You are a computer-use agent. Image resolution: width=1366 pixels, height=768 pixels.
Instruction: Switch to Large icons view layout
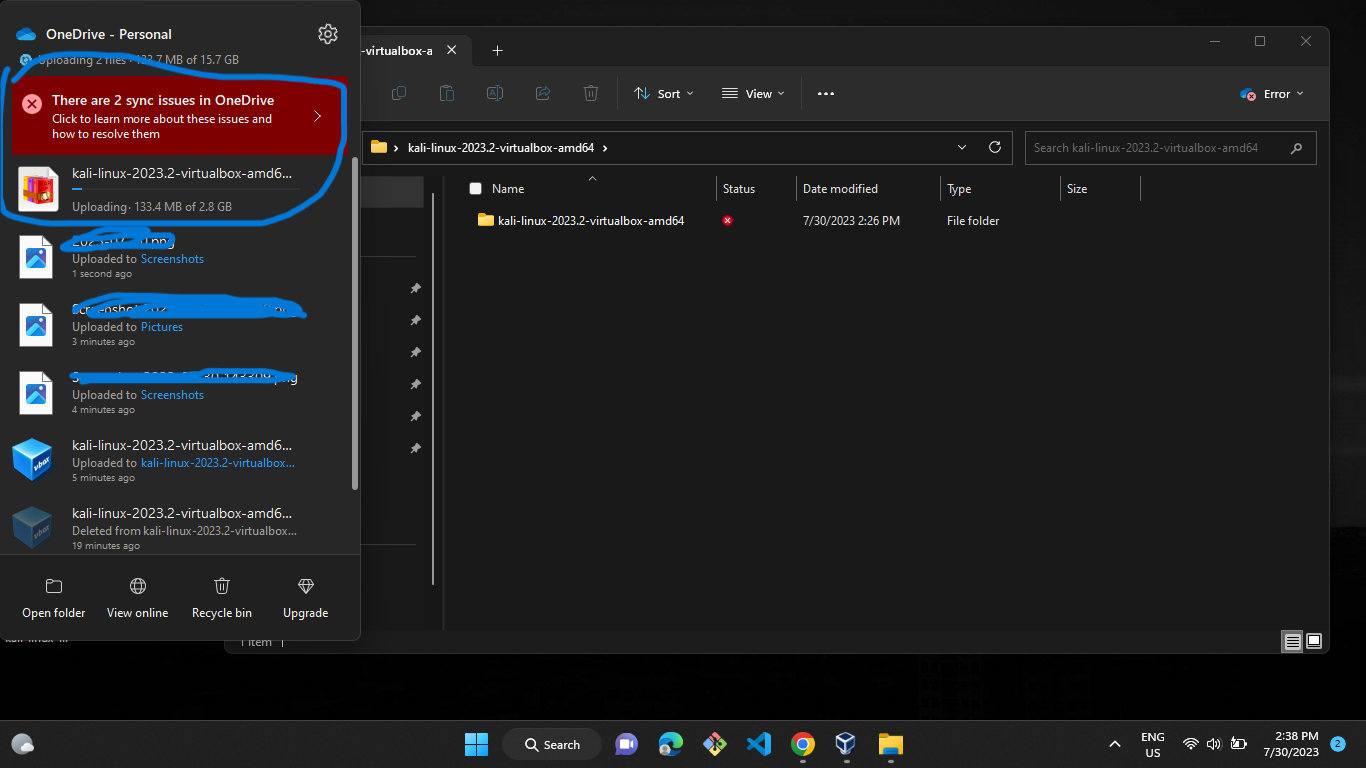(1314, 641)
